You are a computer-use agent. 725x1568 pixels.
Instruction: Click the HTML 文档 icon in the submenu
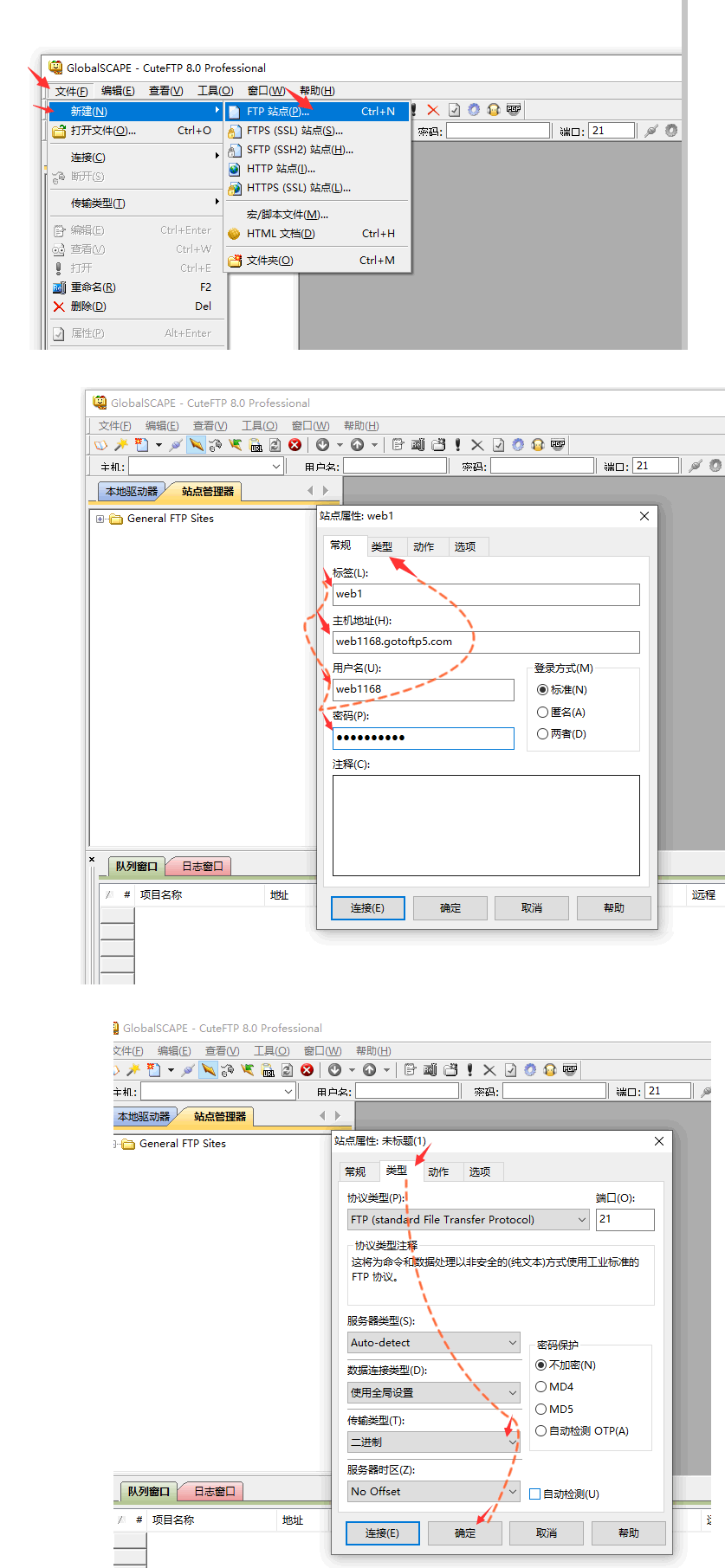[234, 234]
